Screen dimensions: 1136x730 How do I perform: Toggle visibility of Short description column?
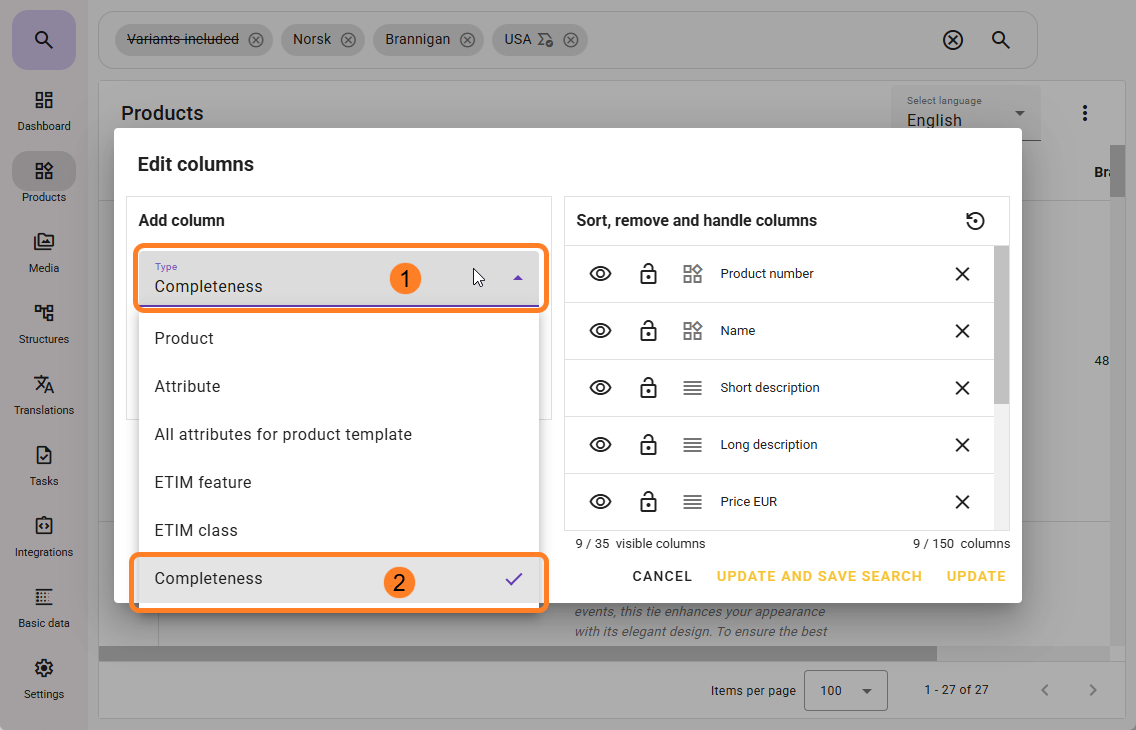point(600,388)
